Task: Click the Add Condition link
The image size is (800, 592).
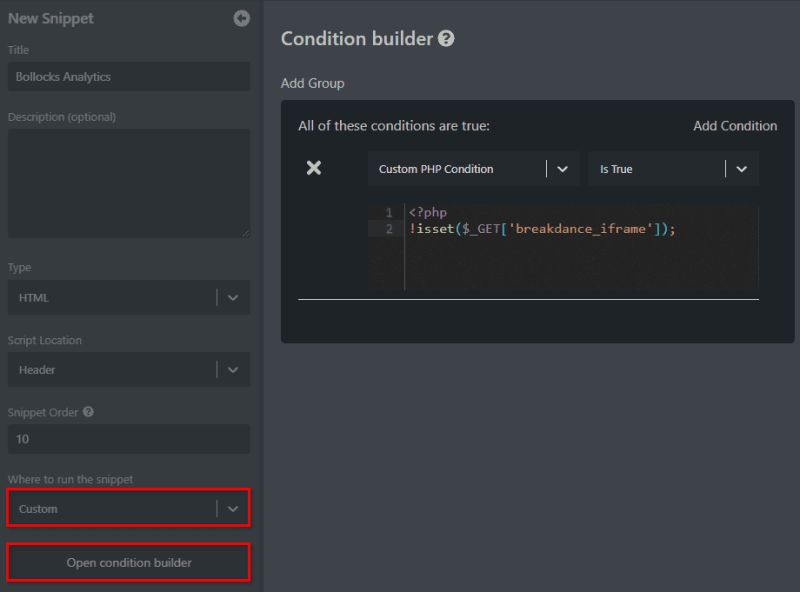Action: point(734,125)
